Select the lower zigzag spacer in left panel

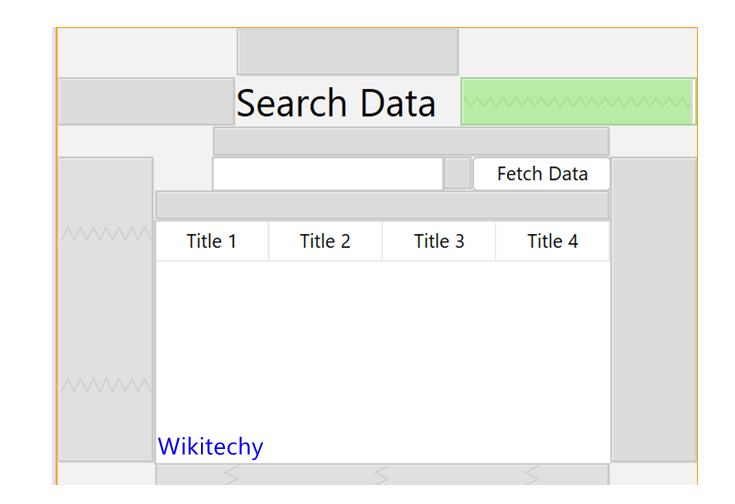106,385
